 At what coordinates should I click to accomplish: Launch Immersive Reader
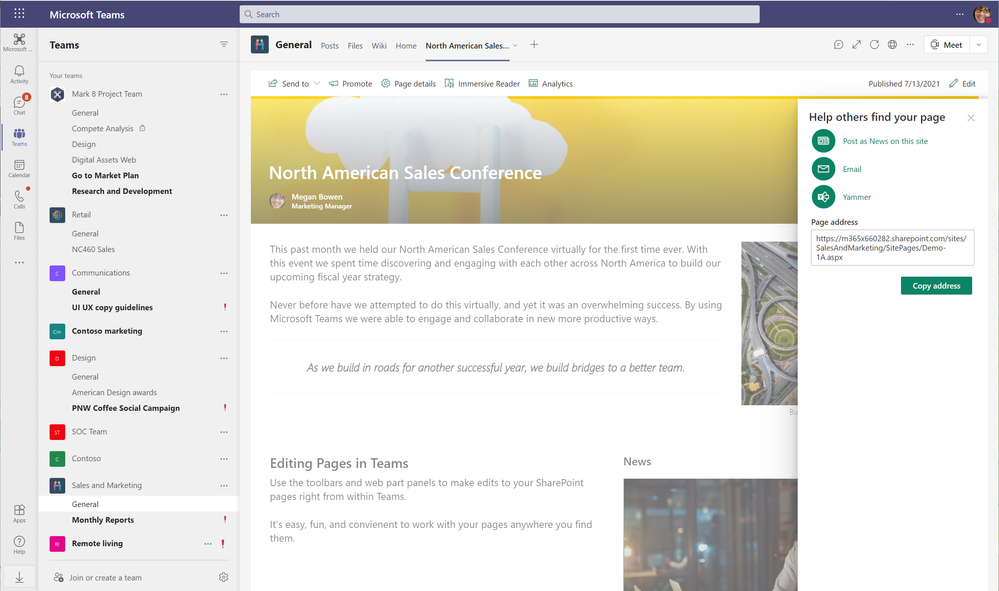[482, 83]
